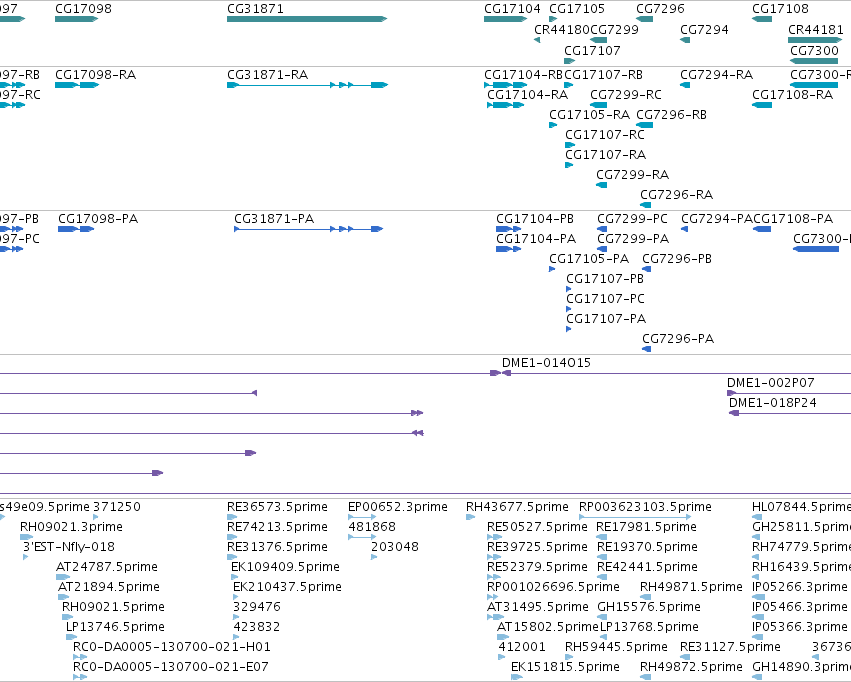Click the RE31127.5prime label
The width and height of the screenshot is (851, 682).
[730, 647]
